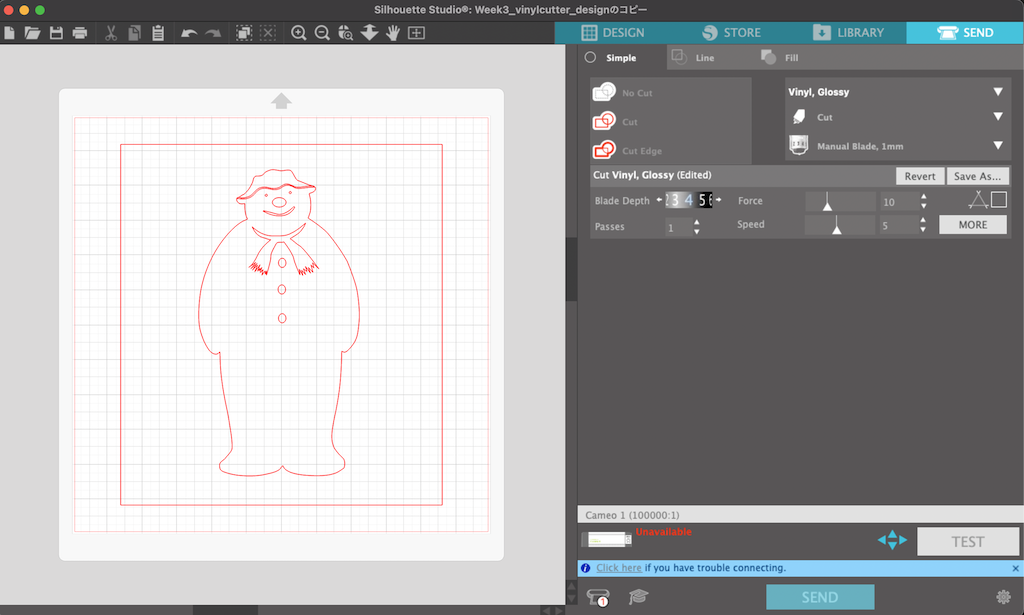Image resolution: width=1024 pixels, height=615 pixels.
Task: Increase Force value with up stepper
Action: coord(923,197)
